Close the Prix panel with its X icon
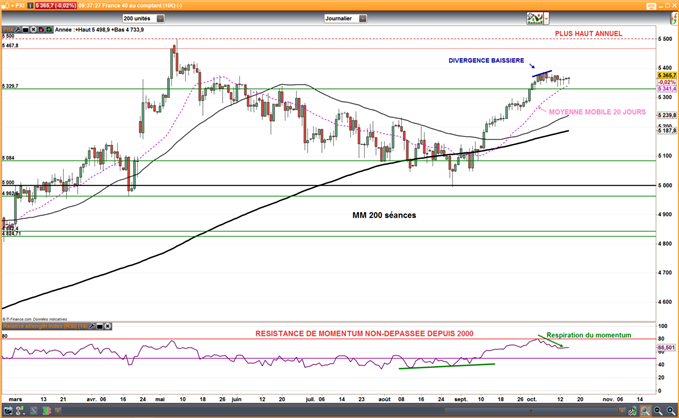Viewport: 679px width, 418px height. [x=33, y=30]
